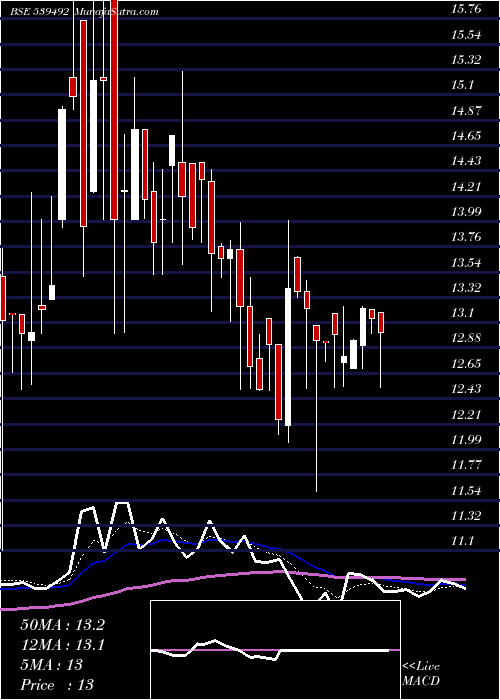
Task: Click the 14.21 price axis label
Action: point(466,186)
